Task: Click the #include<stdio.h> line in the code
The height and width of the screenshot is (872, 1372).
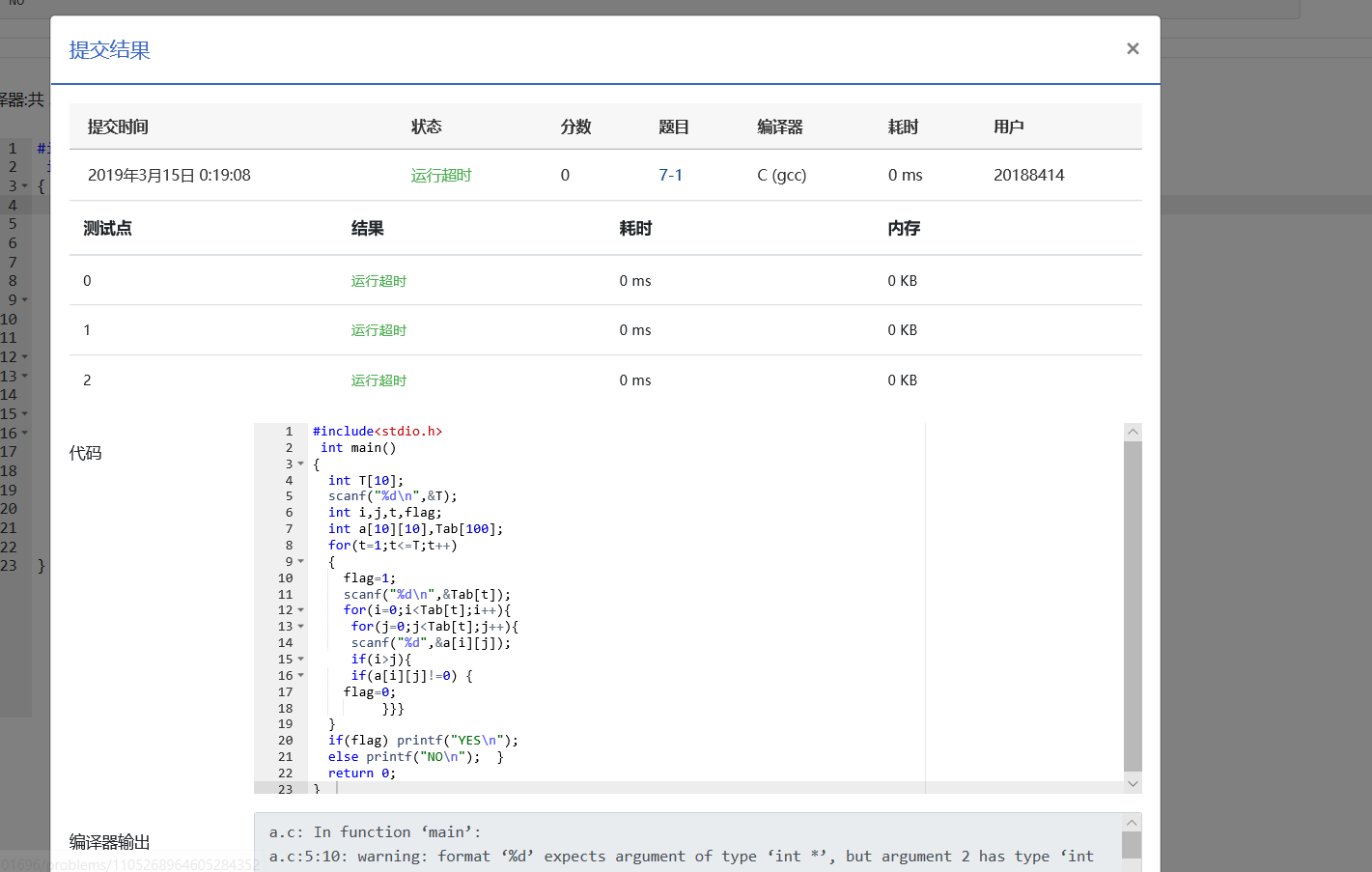Action: [377, 432]
